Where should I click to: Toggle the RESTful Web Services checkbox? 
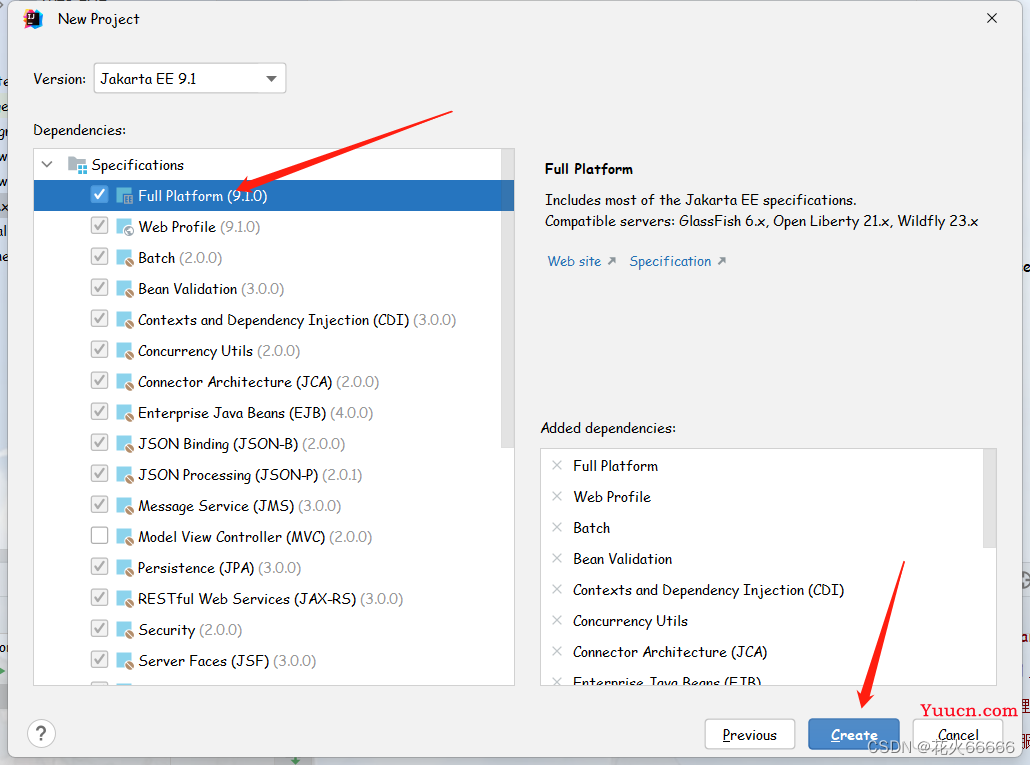99,598
